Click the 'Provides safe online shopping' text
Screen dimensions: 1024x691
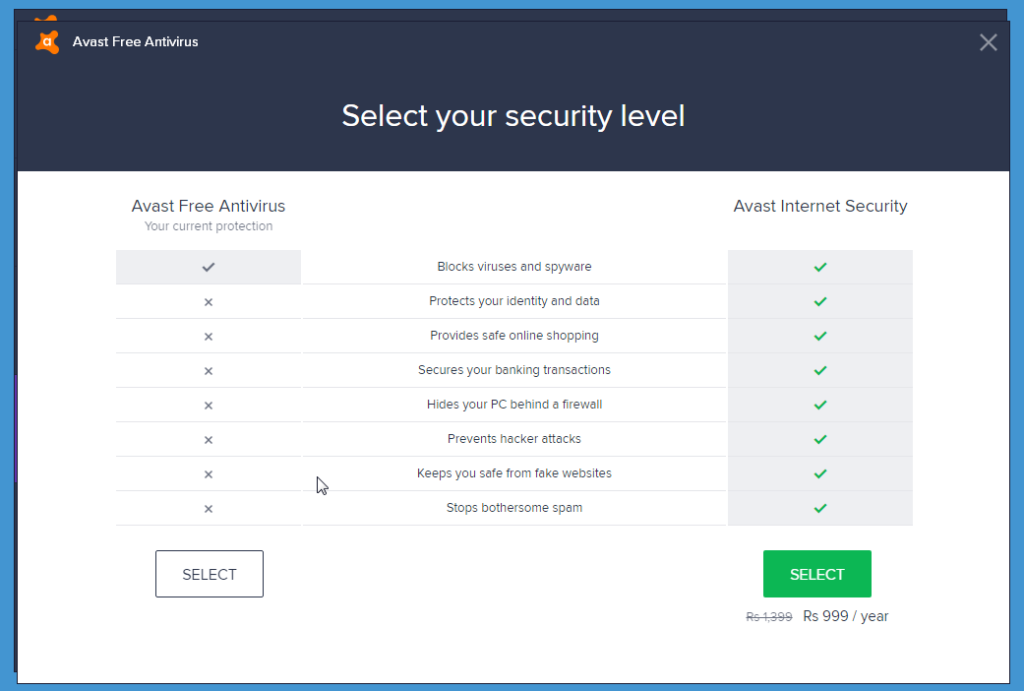514,336
